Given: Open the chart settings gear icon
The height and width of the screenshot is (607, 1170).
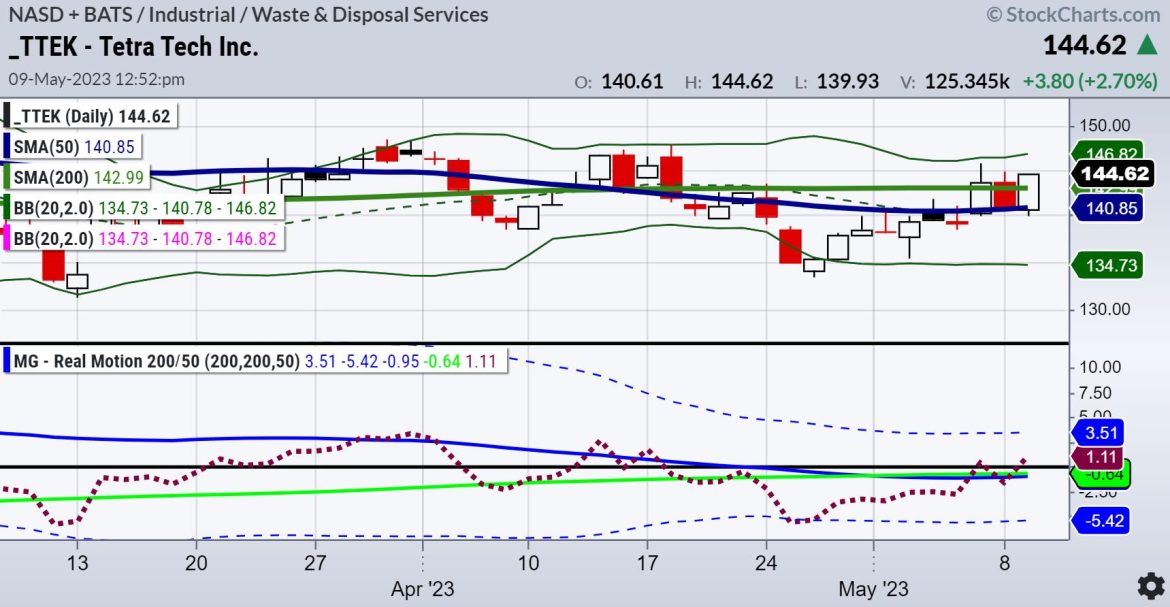Looking at the screenshot, I should (x=1149, y=585).
